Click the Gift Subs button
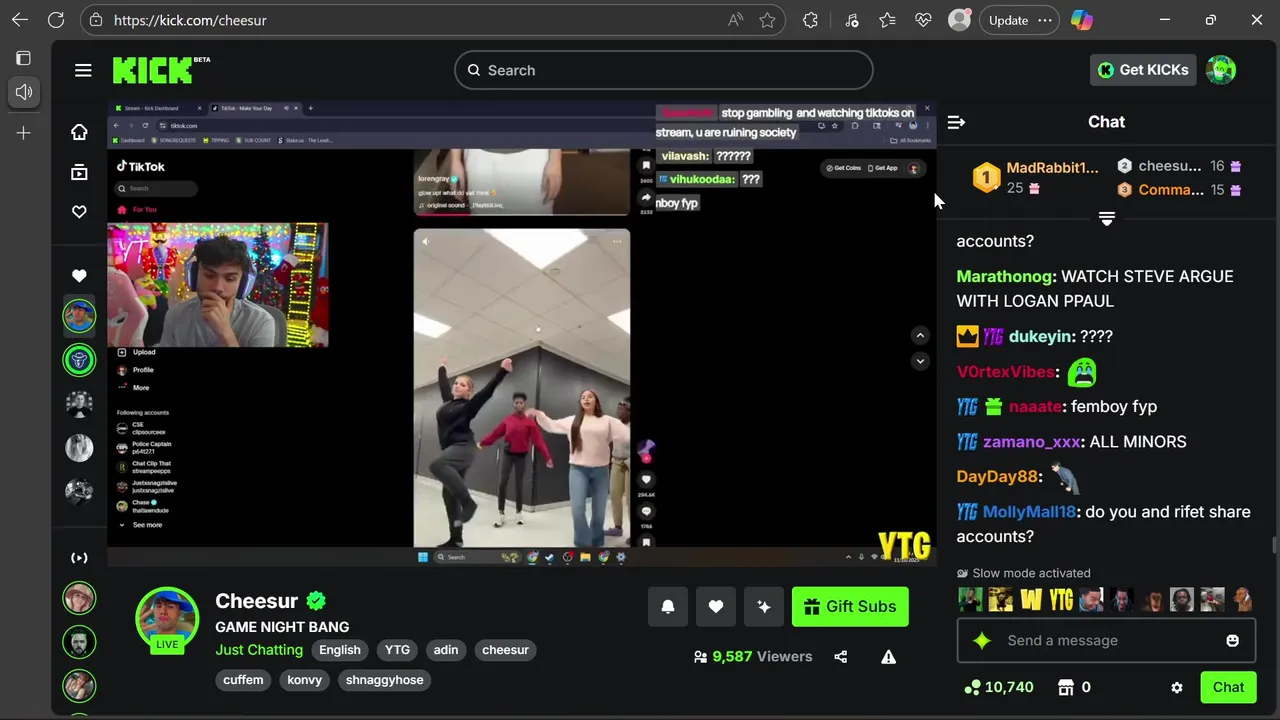1280x720 pixels. point(850,607)
